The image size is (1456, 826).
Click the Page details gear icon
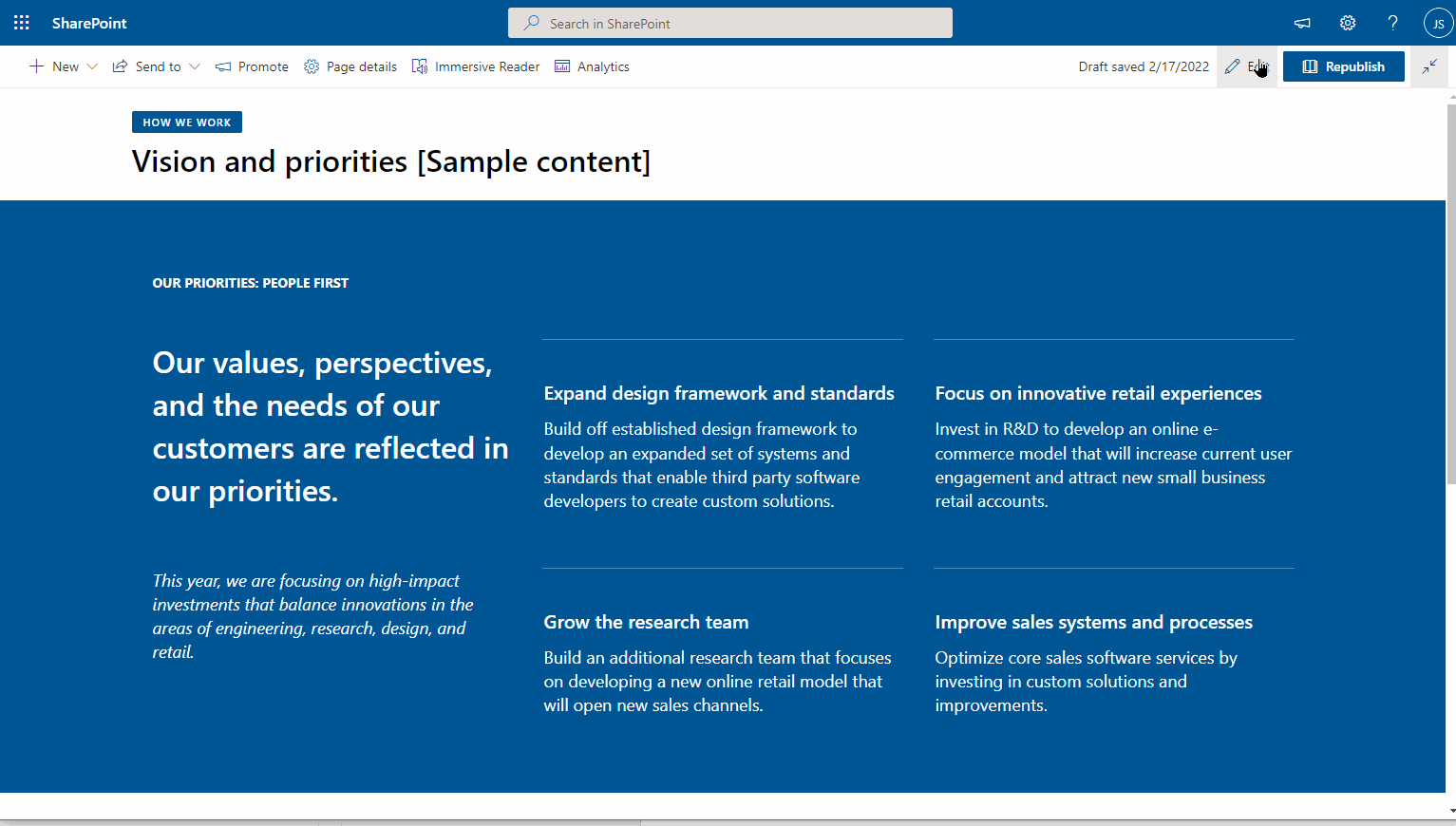pyautogui.click(x=311, y=66)
